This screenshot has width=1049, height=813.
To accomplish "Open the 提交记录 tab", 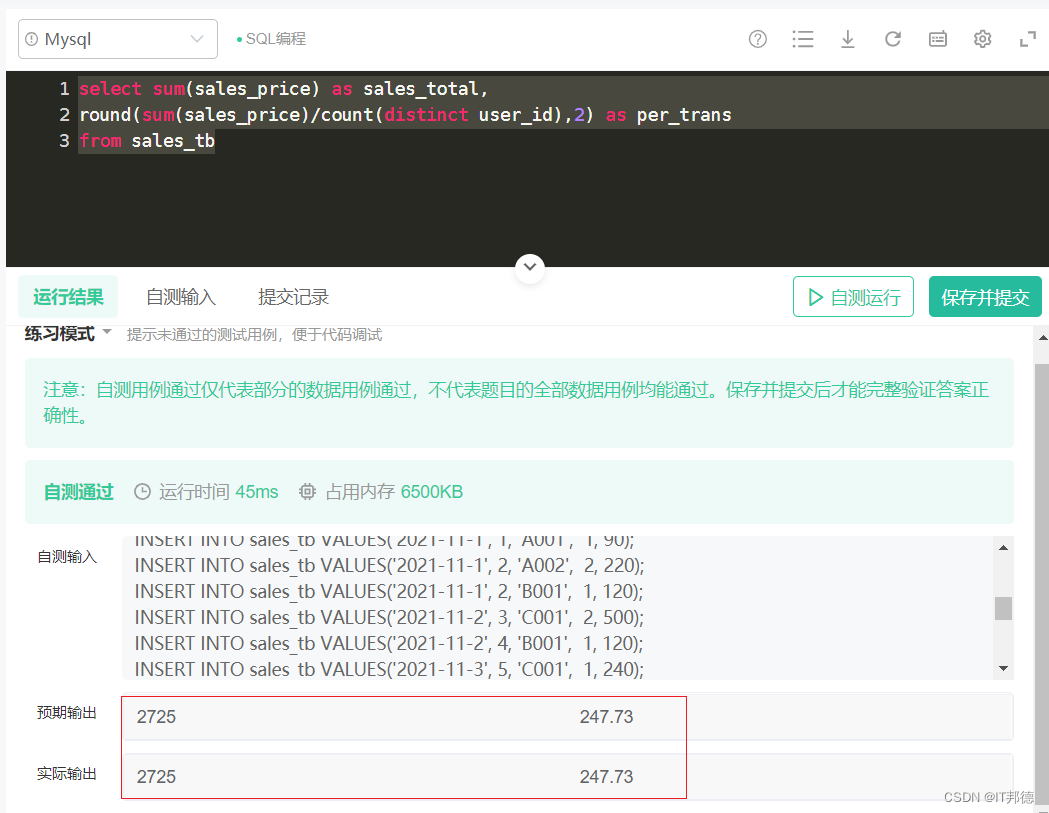I will [293, 297].
